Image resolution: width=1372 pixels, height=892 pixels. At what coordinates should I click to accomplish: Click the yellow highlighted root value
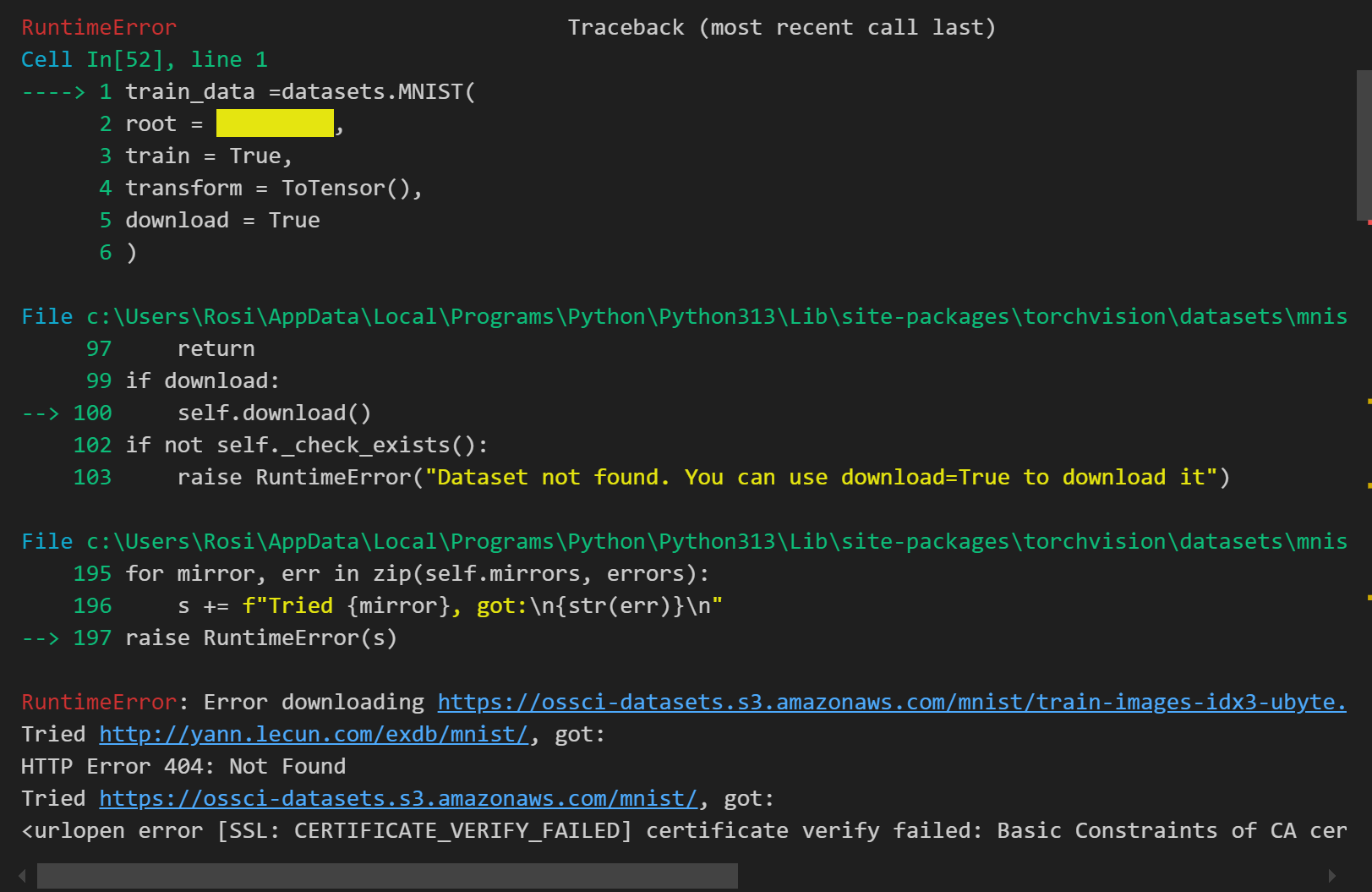(x=275, y=123)
